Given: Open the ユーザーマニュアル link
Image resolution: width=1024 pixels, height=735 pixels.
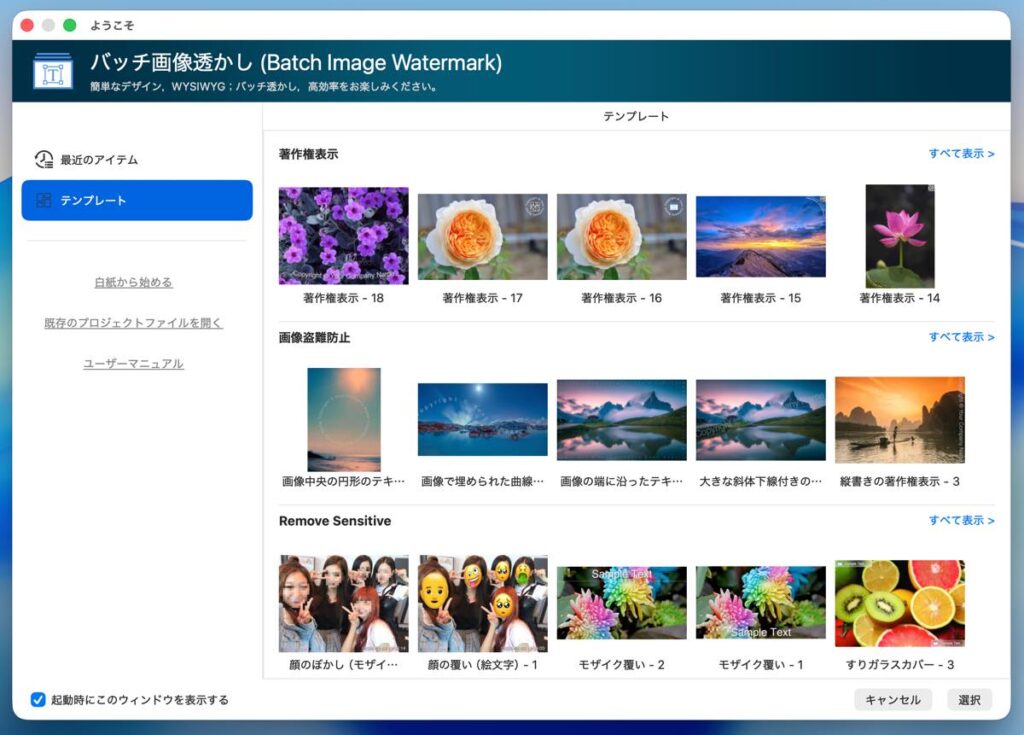Looking at the screenshot, I should click(x=133, y=364).
